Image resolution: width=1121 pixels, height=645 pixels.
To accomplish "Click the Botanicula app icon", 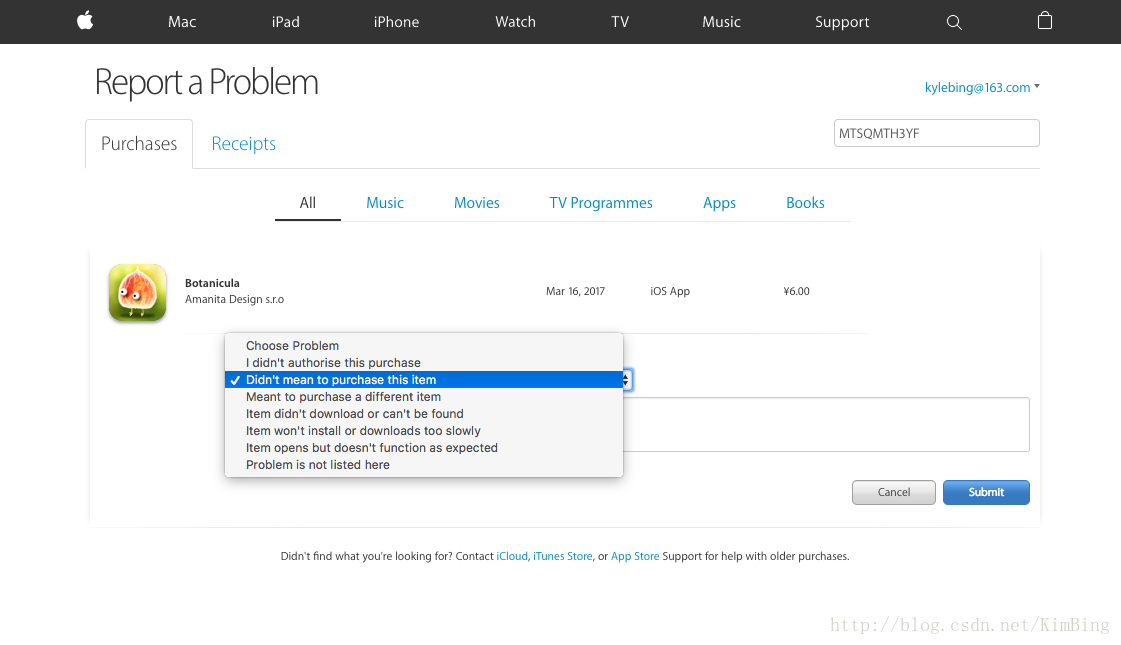I will coord(137,292).
